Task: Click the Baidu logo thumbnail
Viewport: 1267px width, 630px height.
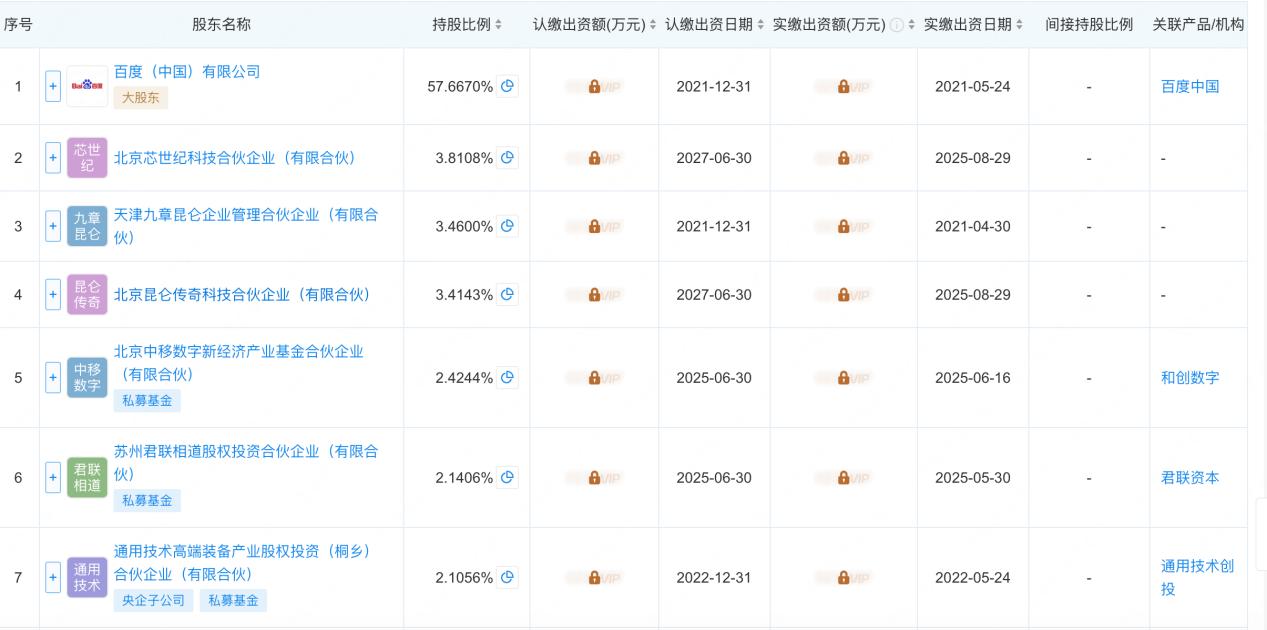Action: (87, 86)
